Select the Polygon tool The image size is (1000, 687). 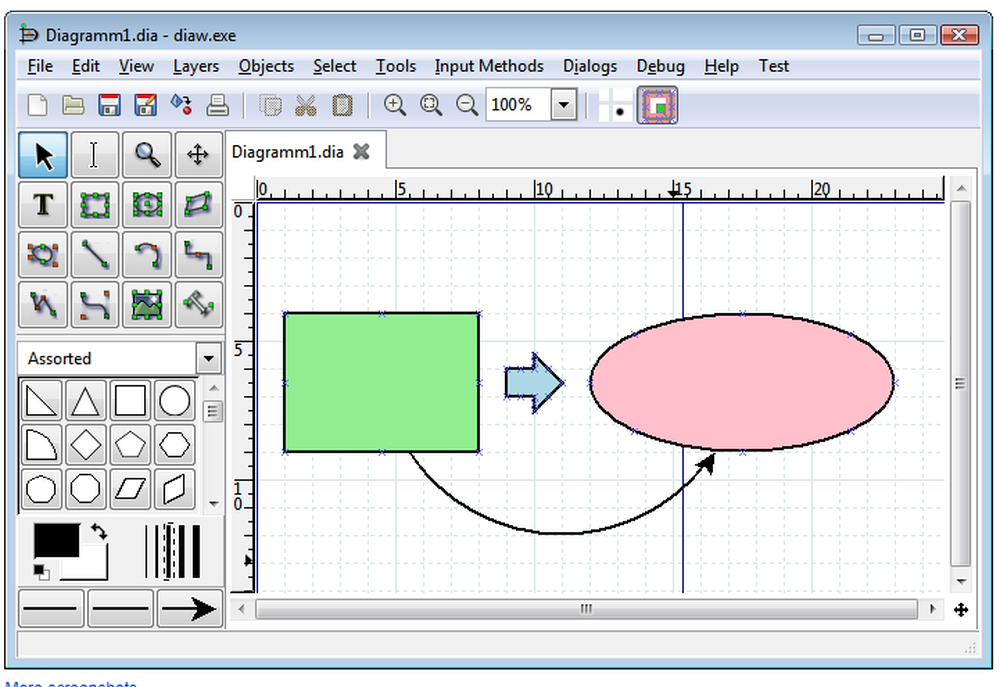click(198, 205)
